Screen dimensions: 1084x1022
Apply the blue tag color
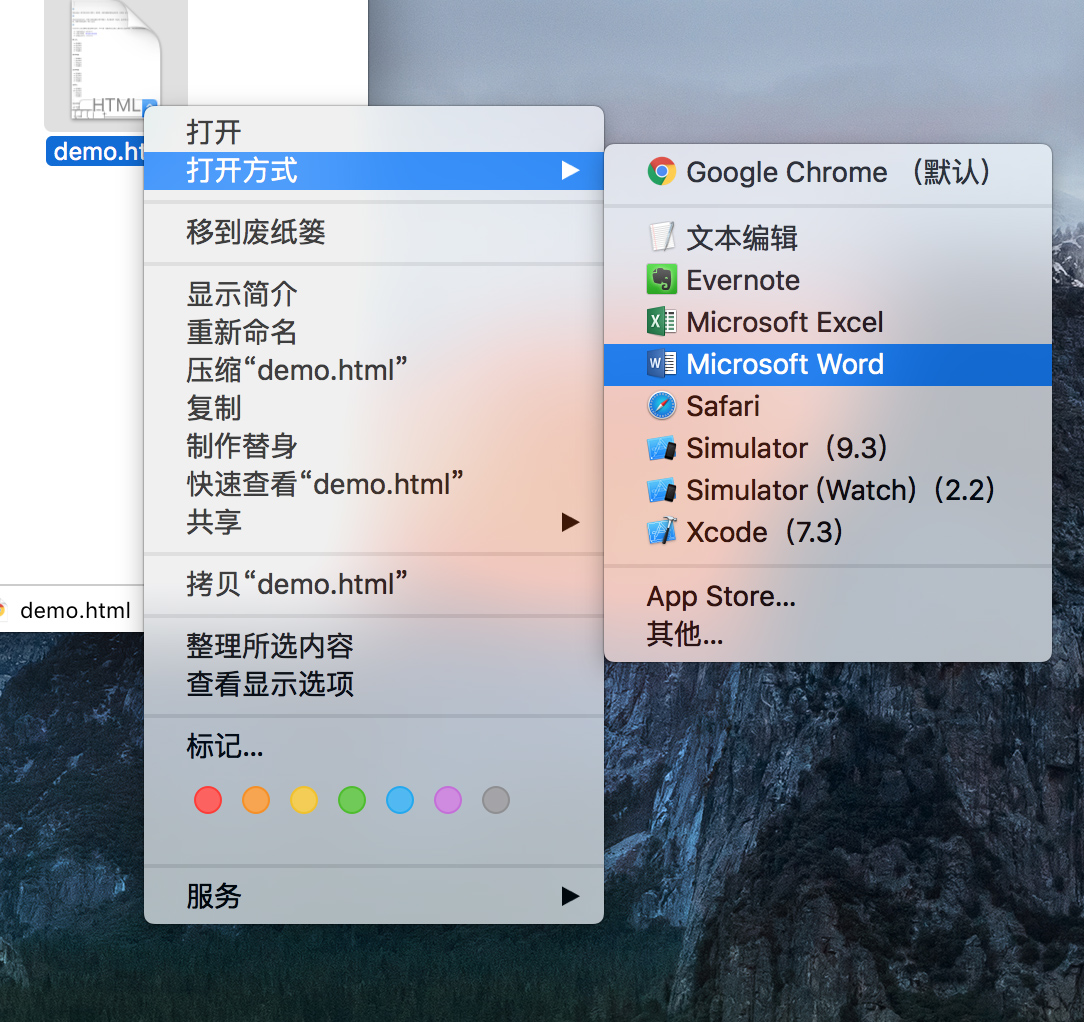click(x=400, y=800)
